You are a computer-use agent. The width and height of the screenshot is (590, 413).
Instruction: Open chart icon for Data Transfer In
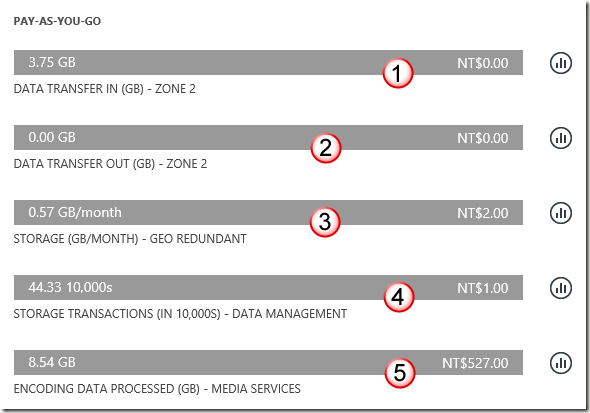coord(561,63)
